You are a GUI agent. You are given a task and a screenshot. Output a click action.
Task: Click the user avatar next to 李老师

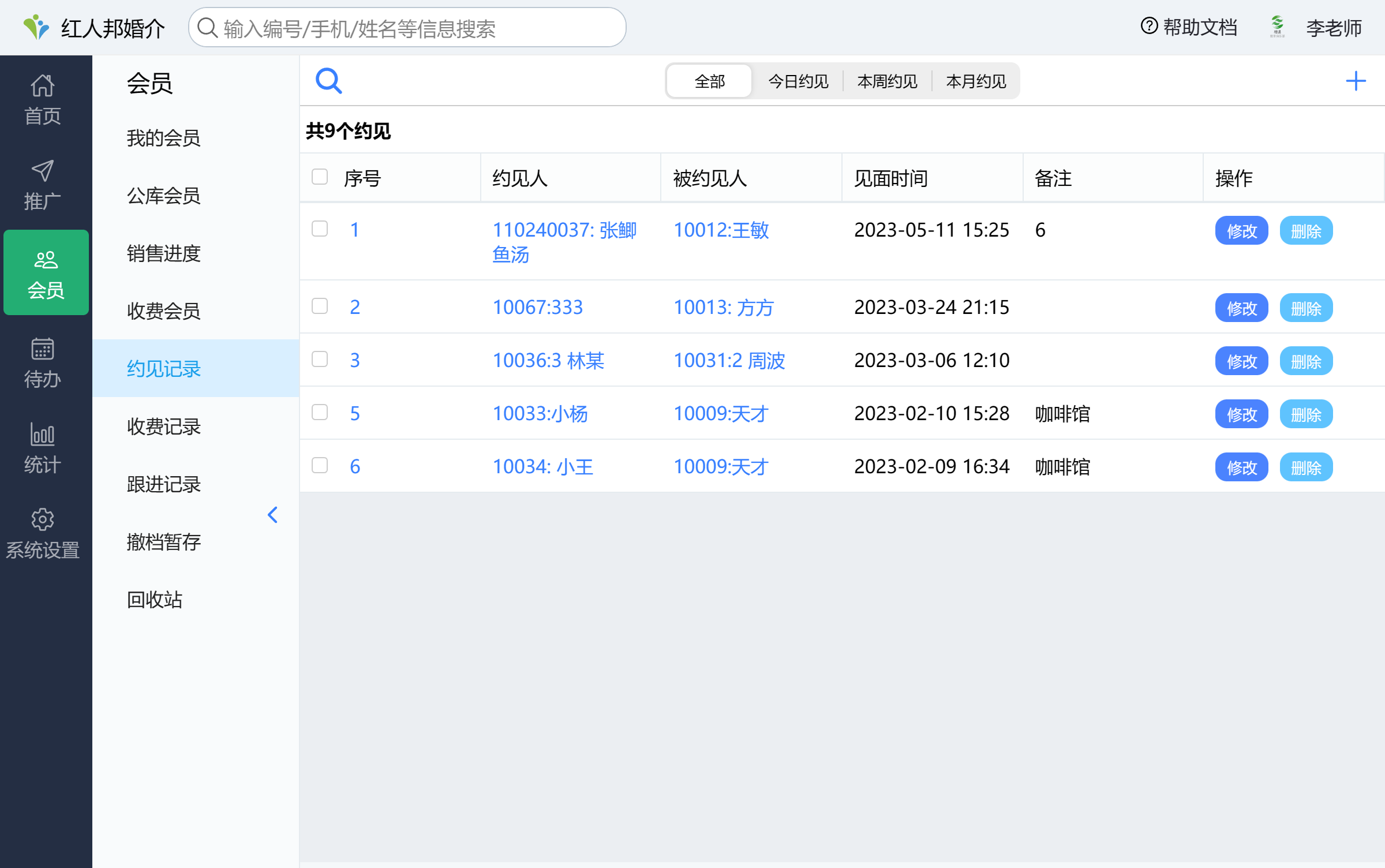1278,27
